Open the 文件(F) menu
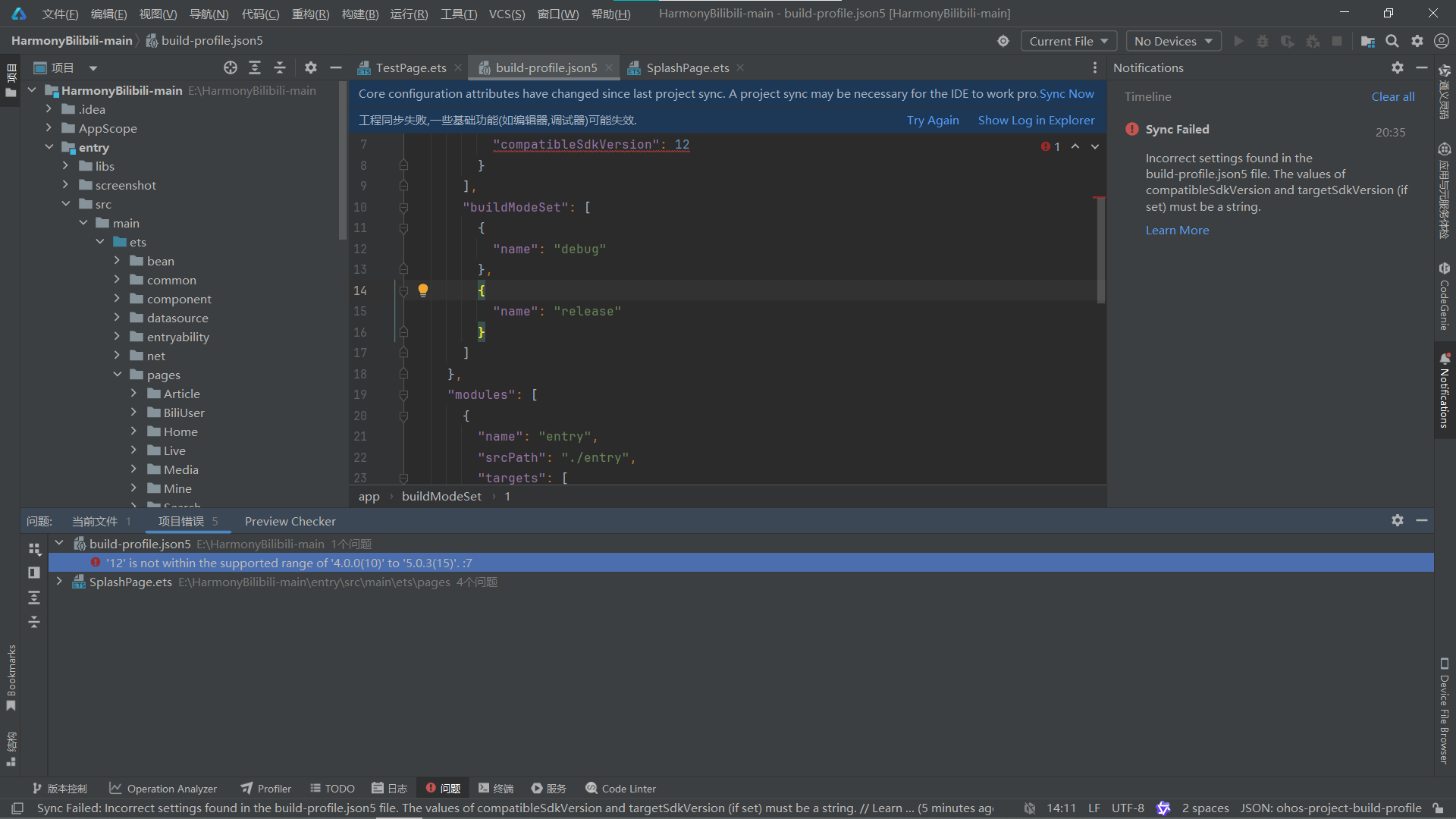 tap(60, 14)
